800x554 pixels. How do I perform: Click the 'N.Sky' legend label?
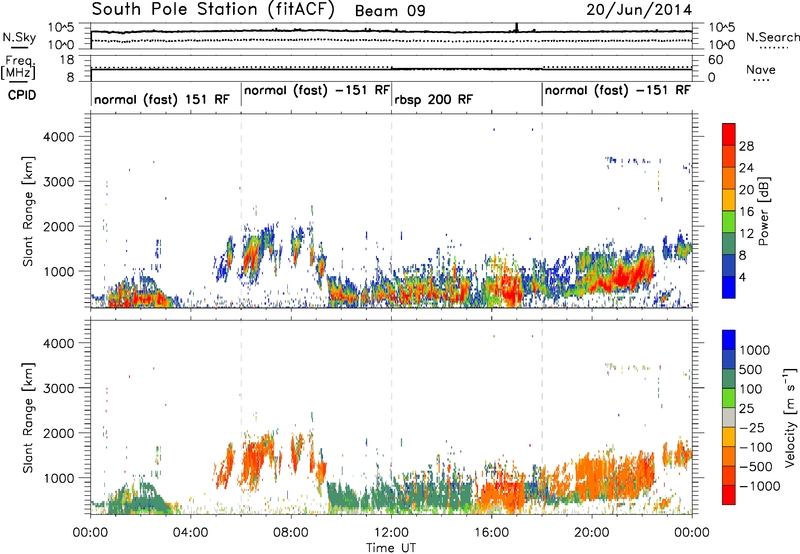[x=19, y=37]
